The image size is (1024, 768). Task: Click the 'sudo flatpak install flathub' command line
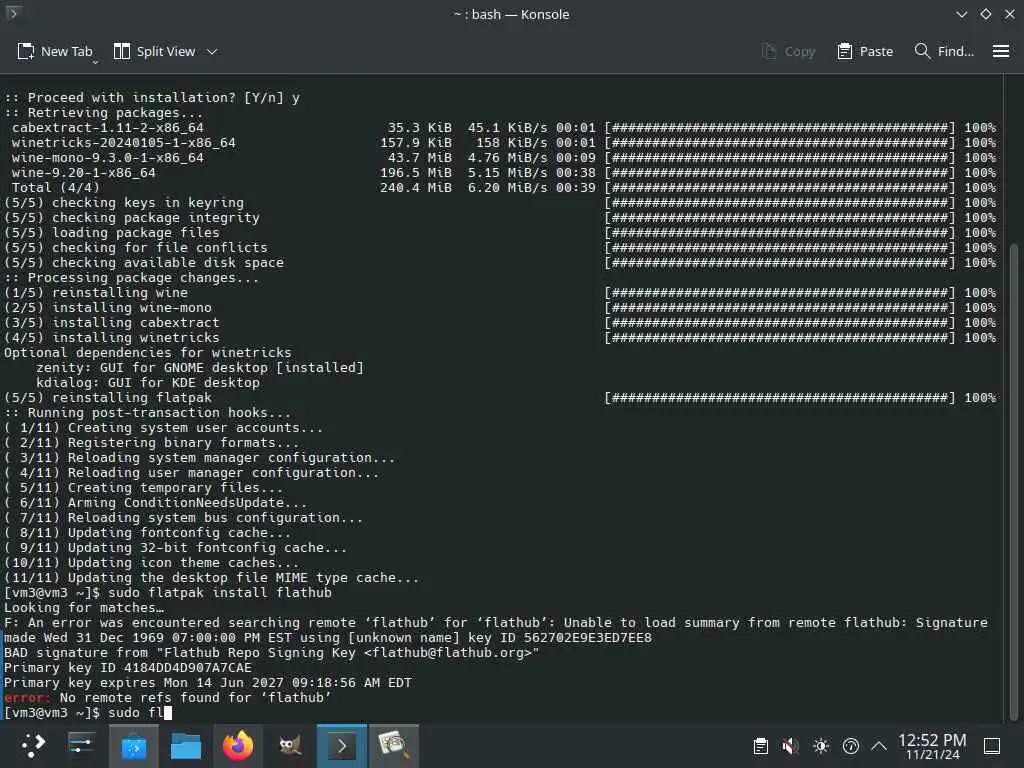[x=168, y=592]
